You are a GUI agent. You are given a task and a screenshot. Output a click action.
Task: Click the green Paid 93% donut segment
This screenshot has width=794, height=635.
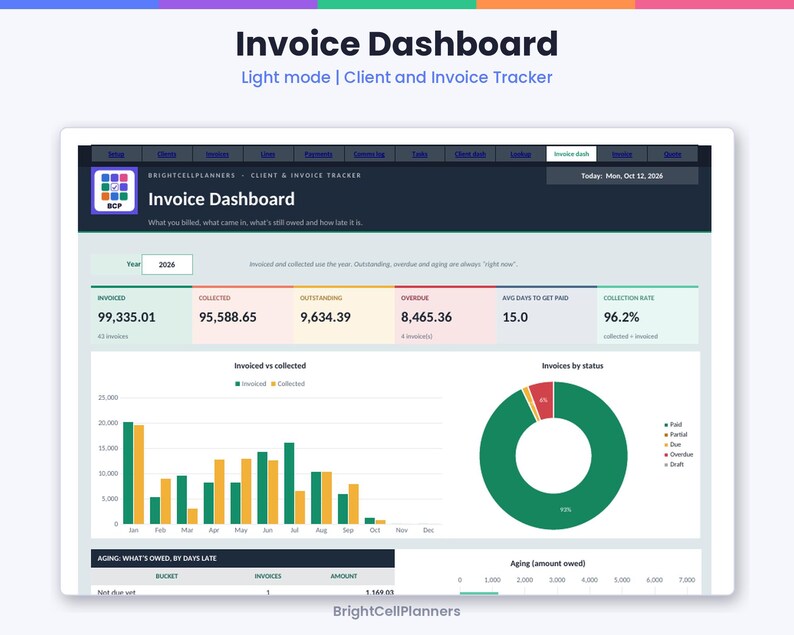tap(566, 509)
